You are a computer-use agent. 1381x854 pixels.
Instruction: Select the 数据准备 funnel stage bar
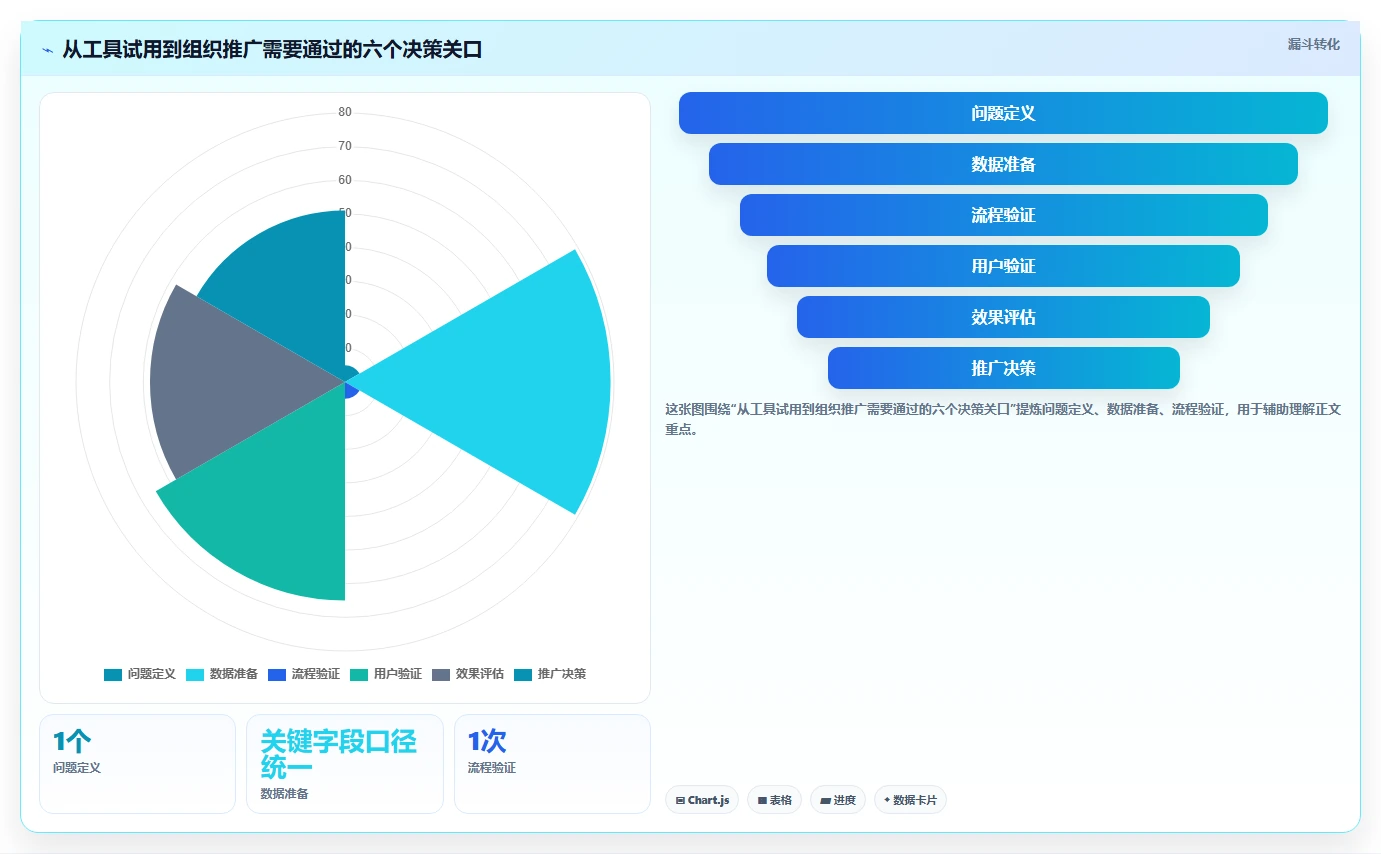pos(1003,164)
